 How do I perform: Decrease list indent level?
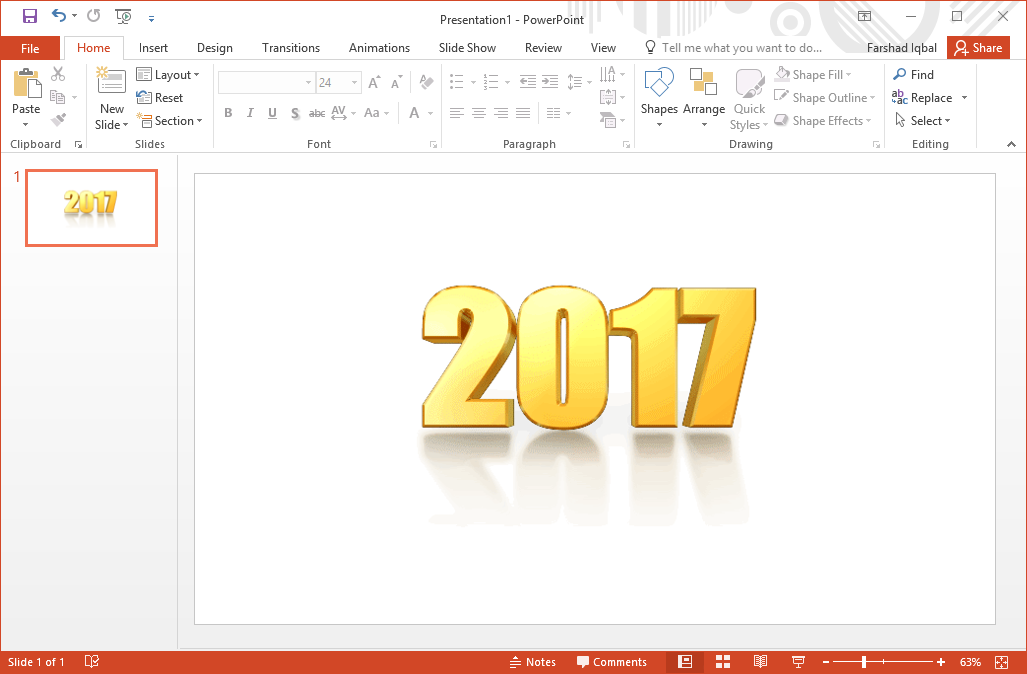pyautogui.click(x=527, y=82)
